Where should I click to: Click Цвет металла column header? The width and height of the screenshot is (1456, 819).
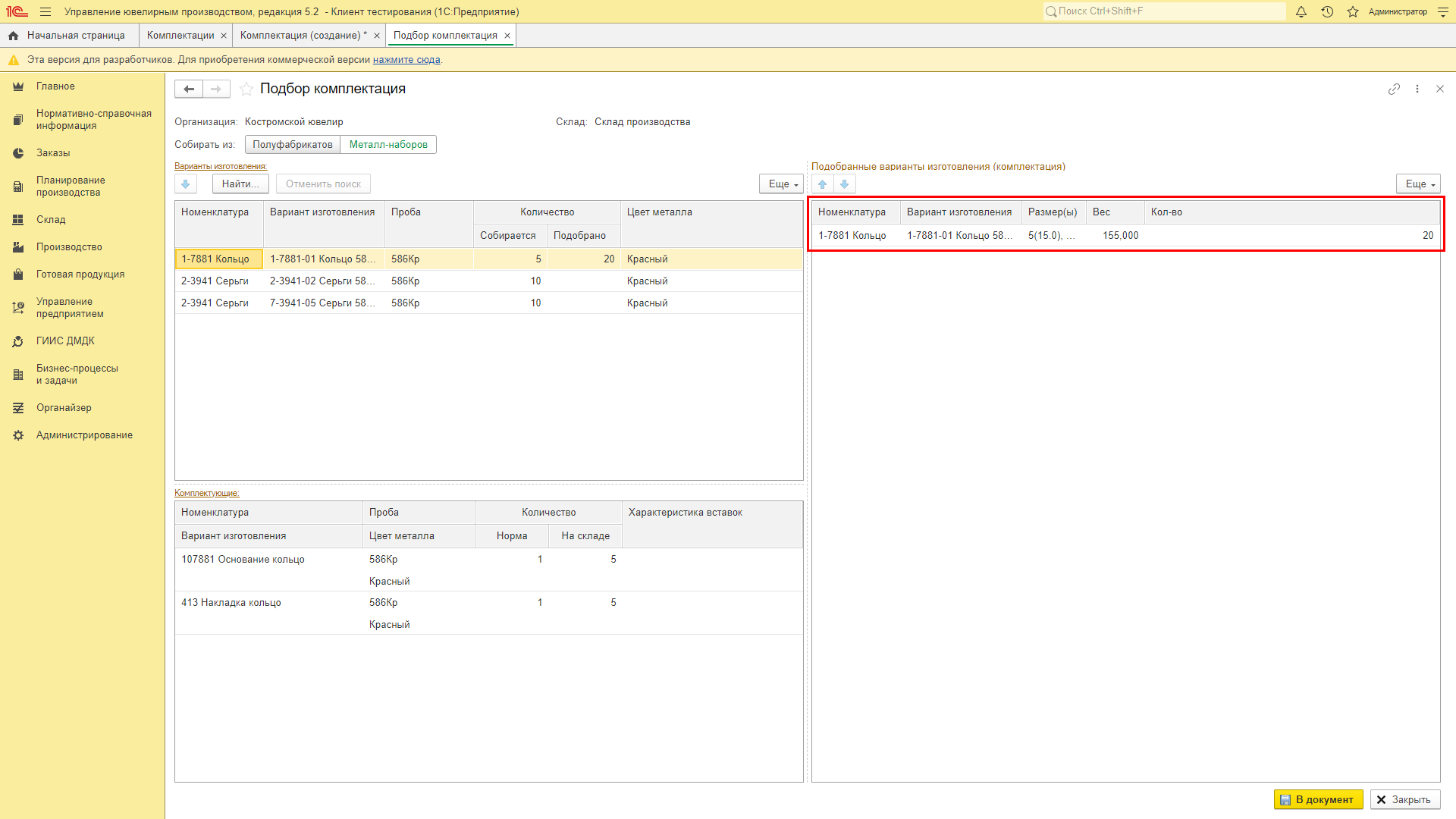click(712, 224)
